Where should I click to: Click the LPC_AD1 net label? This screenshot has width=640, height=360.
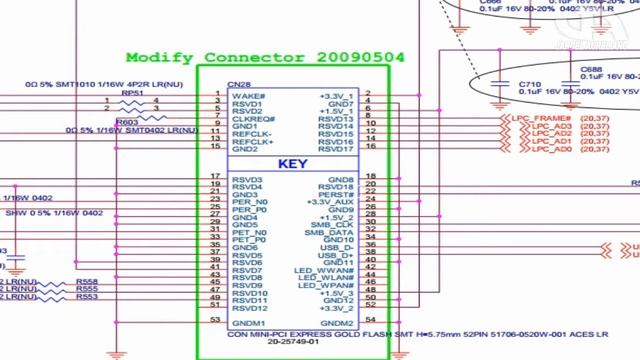(552, 141)
